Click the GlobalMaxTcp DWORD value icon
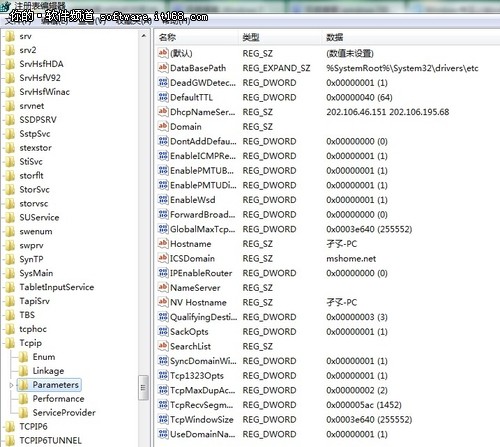Viewport: 500px width, 447px height. click(x=163, y=229)
